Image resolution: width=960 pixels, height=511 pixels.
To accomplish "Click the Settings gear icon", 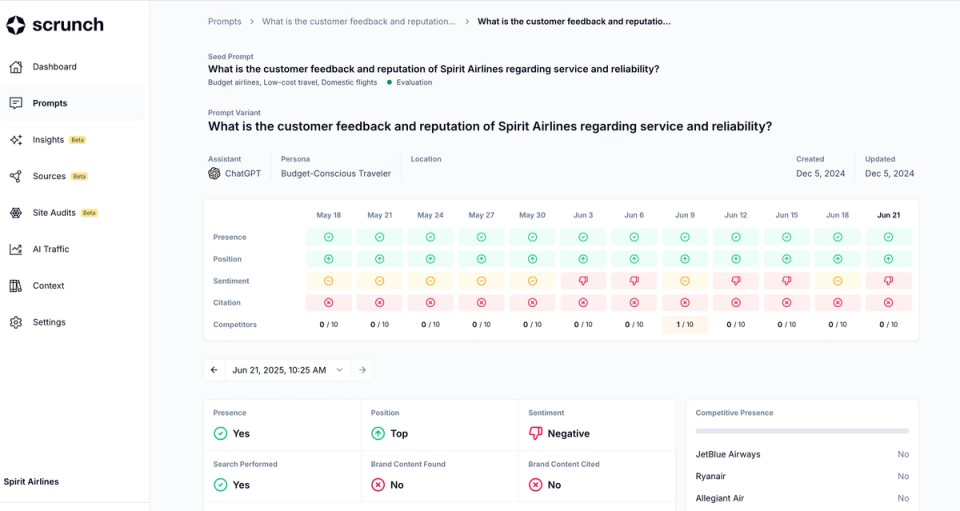I will click(16, 323).
